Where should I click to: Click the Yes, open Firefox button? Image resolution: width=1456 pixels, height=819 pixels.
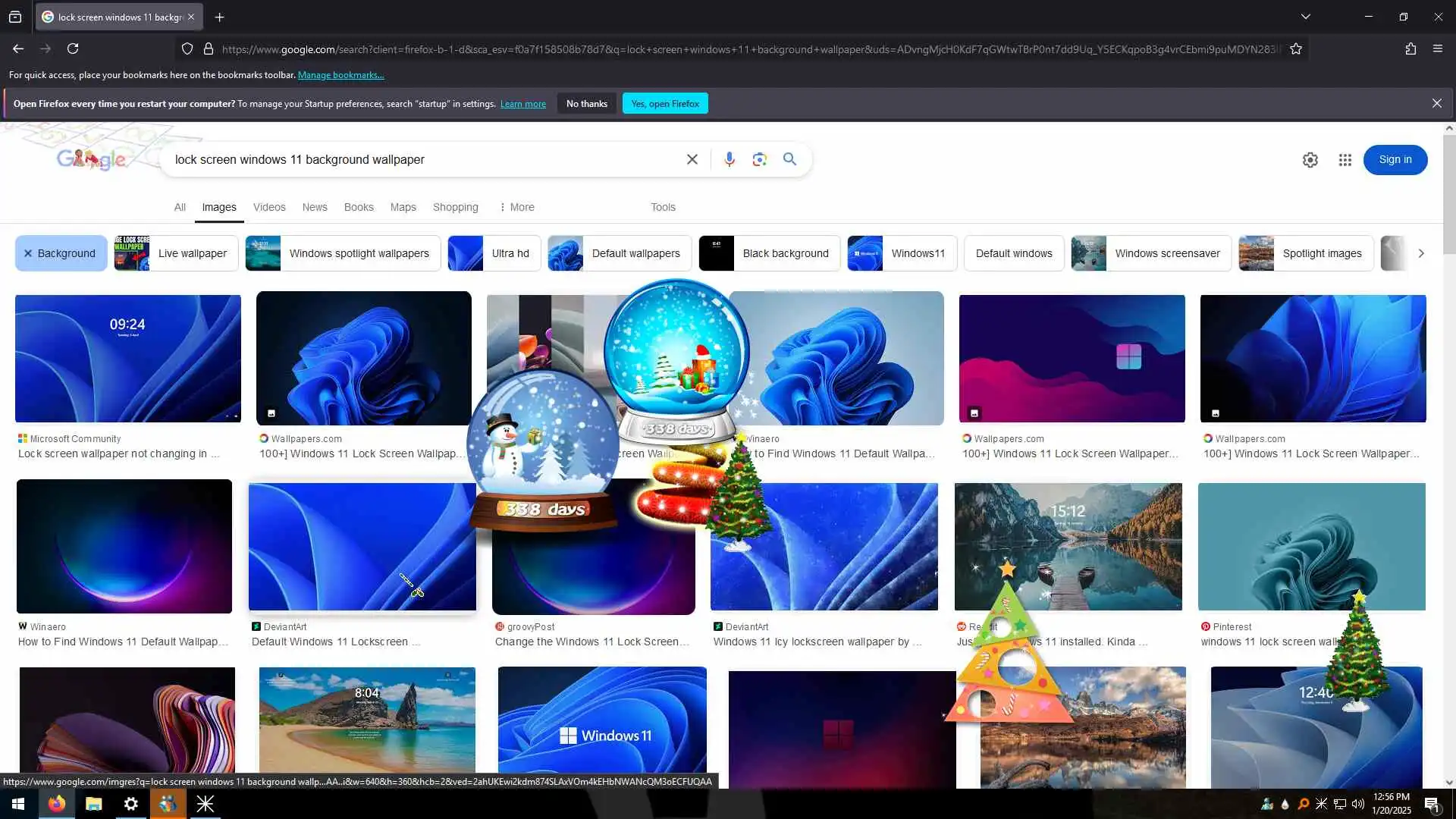click(x=664, y=104)
